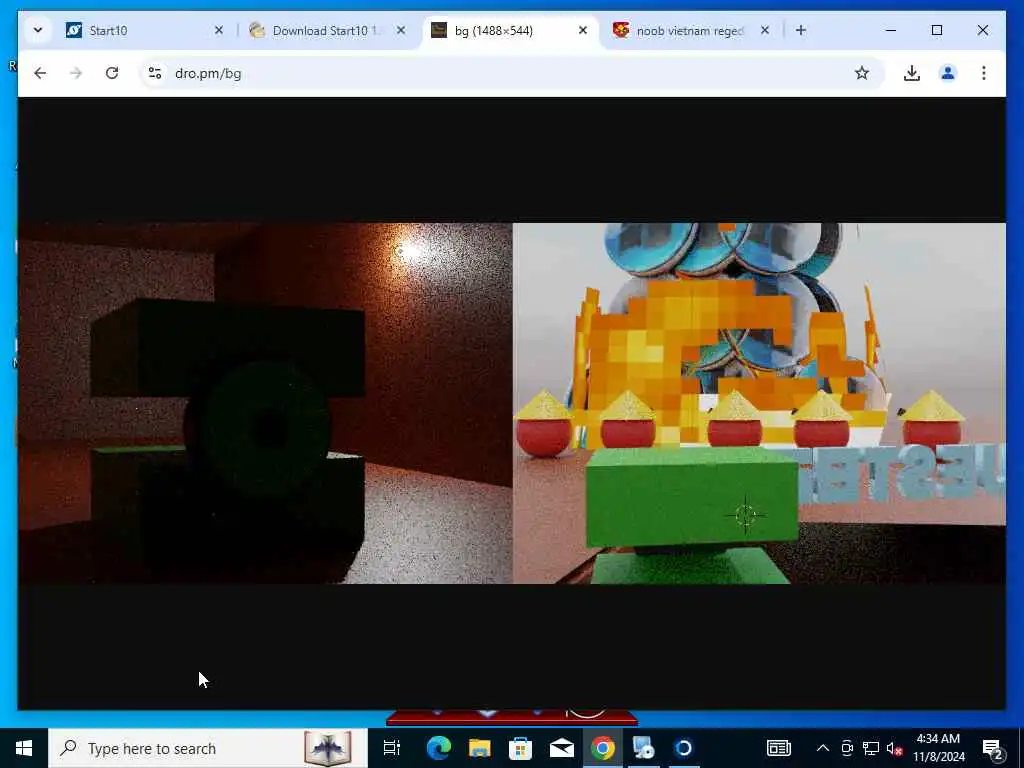Close the bg (1488×544) tab

click(x=583, y=30)
